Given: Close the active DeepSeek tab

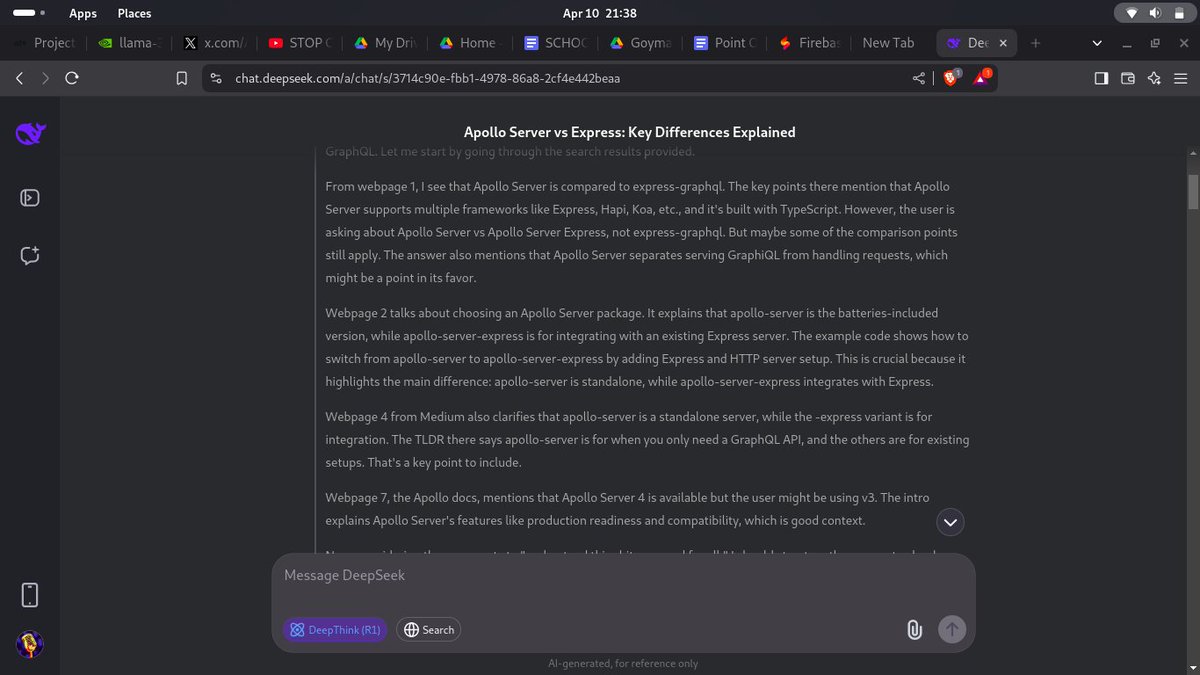Looking at the screenshot, I should pyautogui.click(x=1003, y=43).
